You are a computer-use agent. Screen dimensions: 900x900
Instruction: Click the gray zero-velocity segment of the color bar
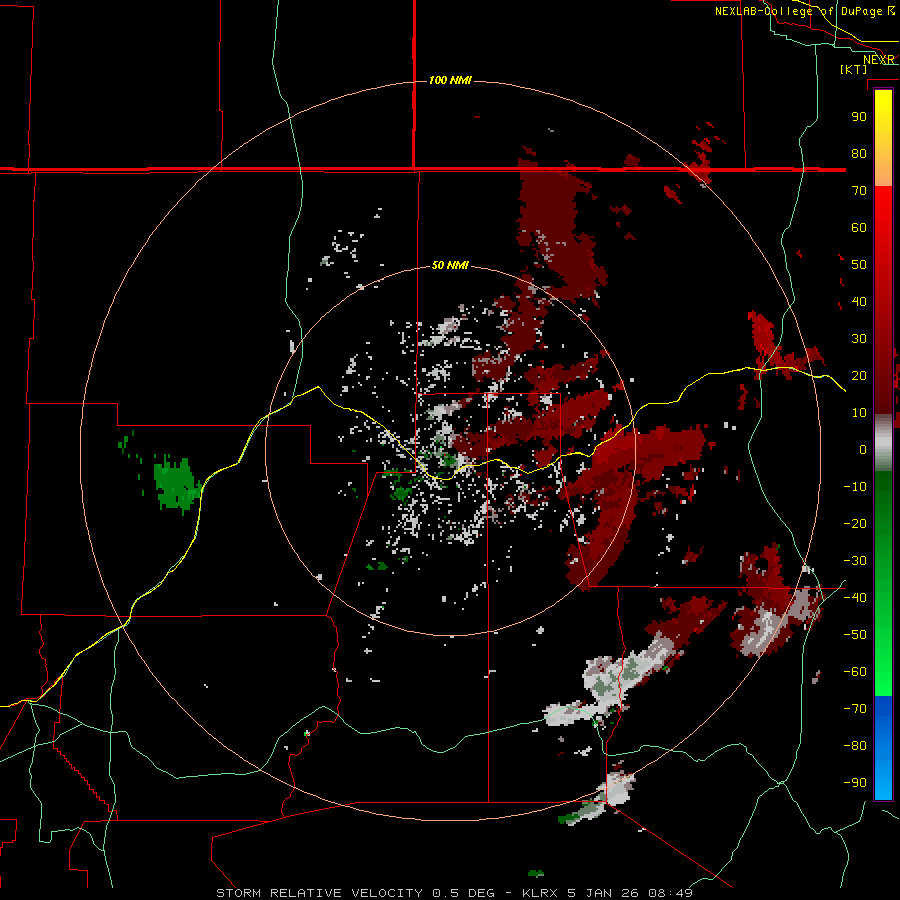(x=883, y=443)
